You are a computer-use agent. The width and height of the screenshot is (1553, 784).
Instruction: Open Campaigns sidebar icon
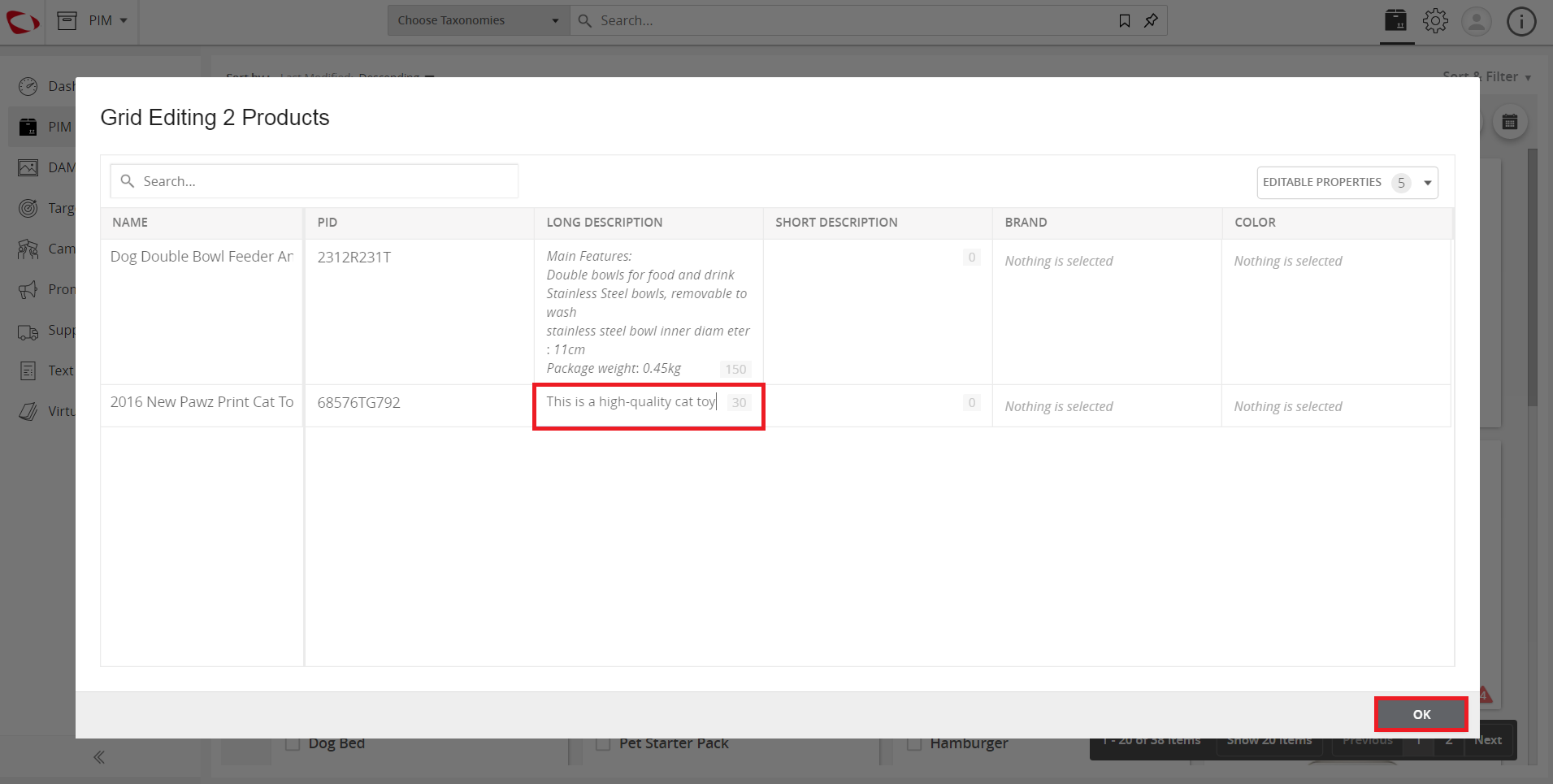(28, 249)
